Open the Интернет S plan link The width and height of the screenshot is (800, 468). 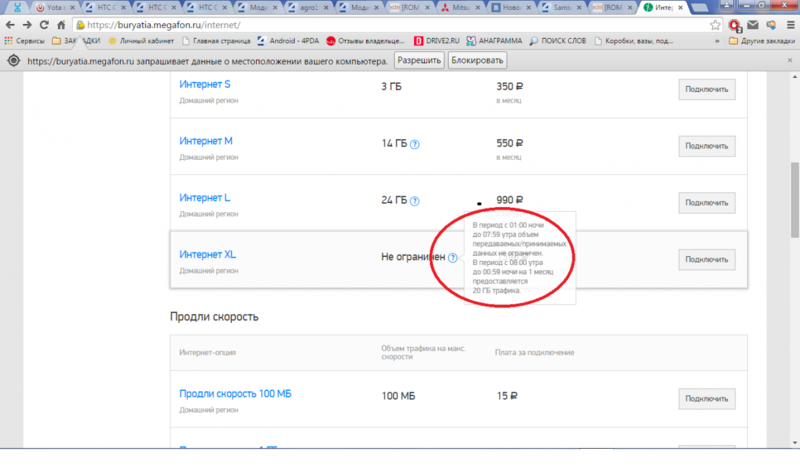[x=205, y=84]
